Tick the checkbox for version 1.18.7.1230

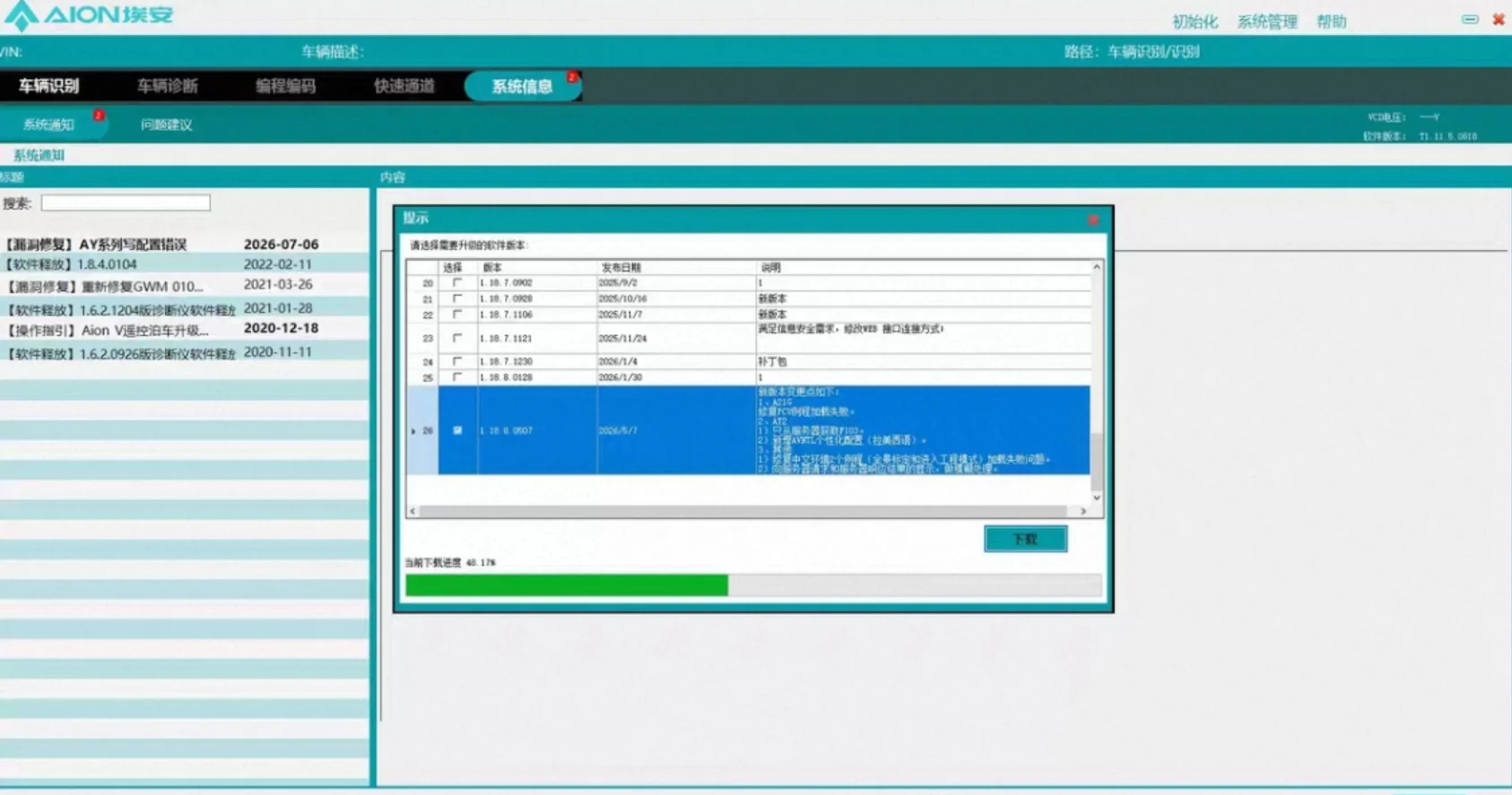click(457, 361)
